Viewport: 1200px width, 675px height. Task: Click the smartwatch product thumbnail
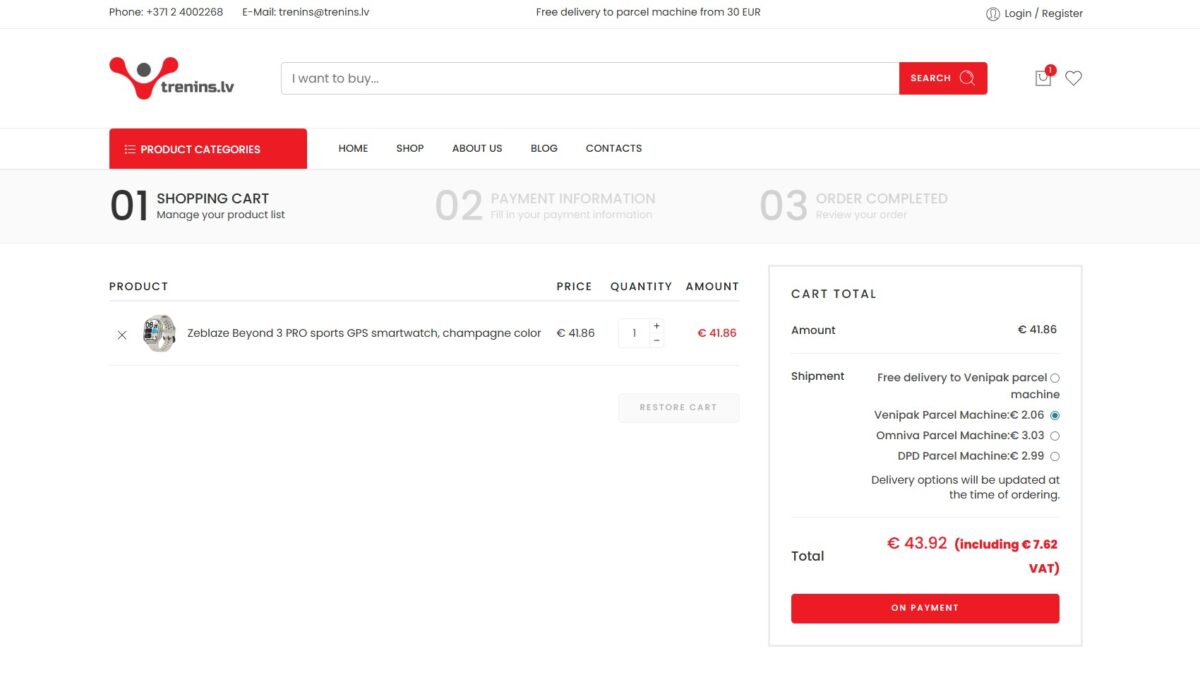[x=159, y=334]
